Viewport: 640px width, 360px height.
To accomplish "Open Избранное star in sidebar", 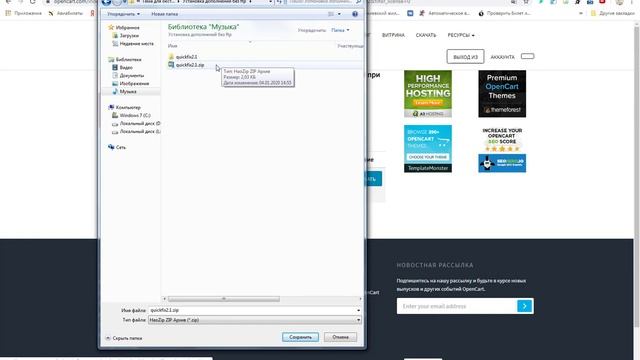I will pos(111,27).
